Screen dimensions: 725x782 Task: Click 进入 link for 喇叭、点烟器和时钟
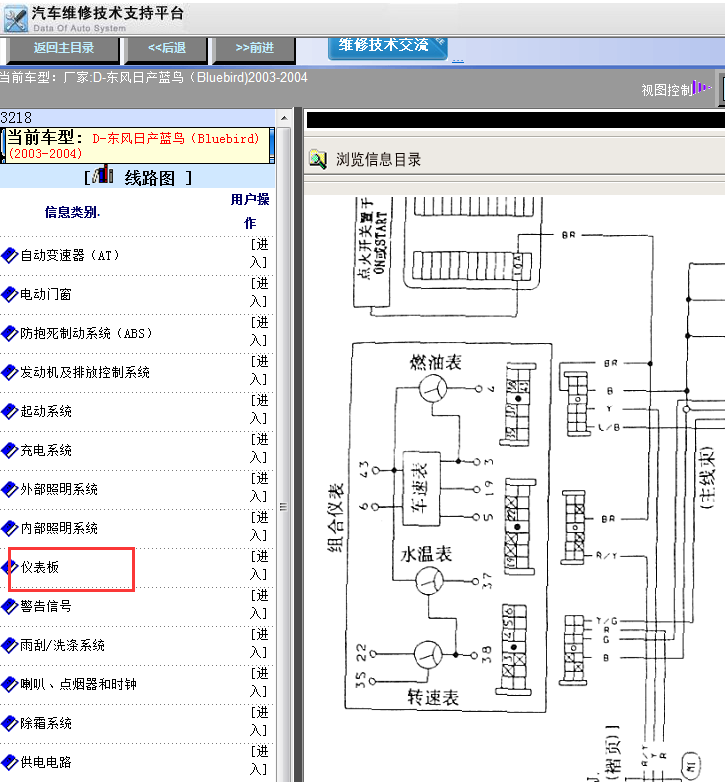[259, 682]
